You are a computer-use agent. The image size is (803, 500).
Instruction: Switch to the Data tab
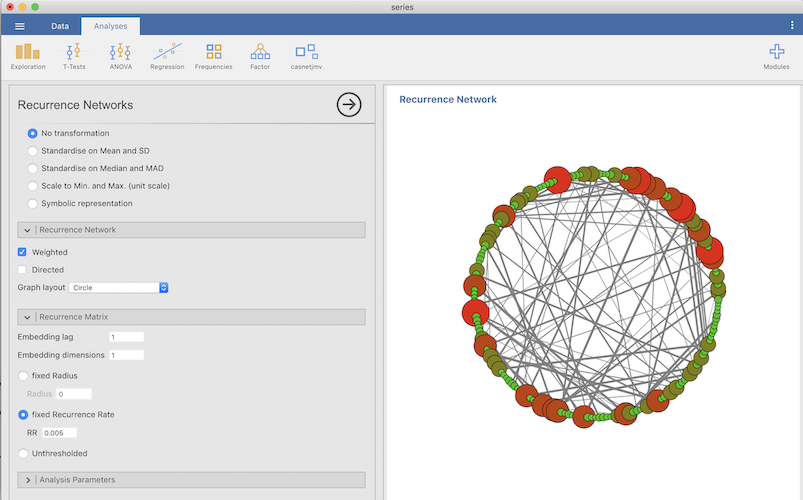click(60, 26)
